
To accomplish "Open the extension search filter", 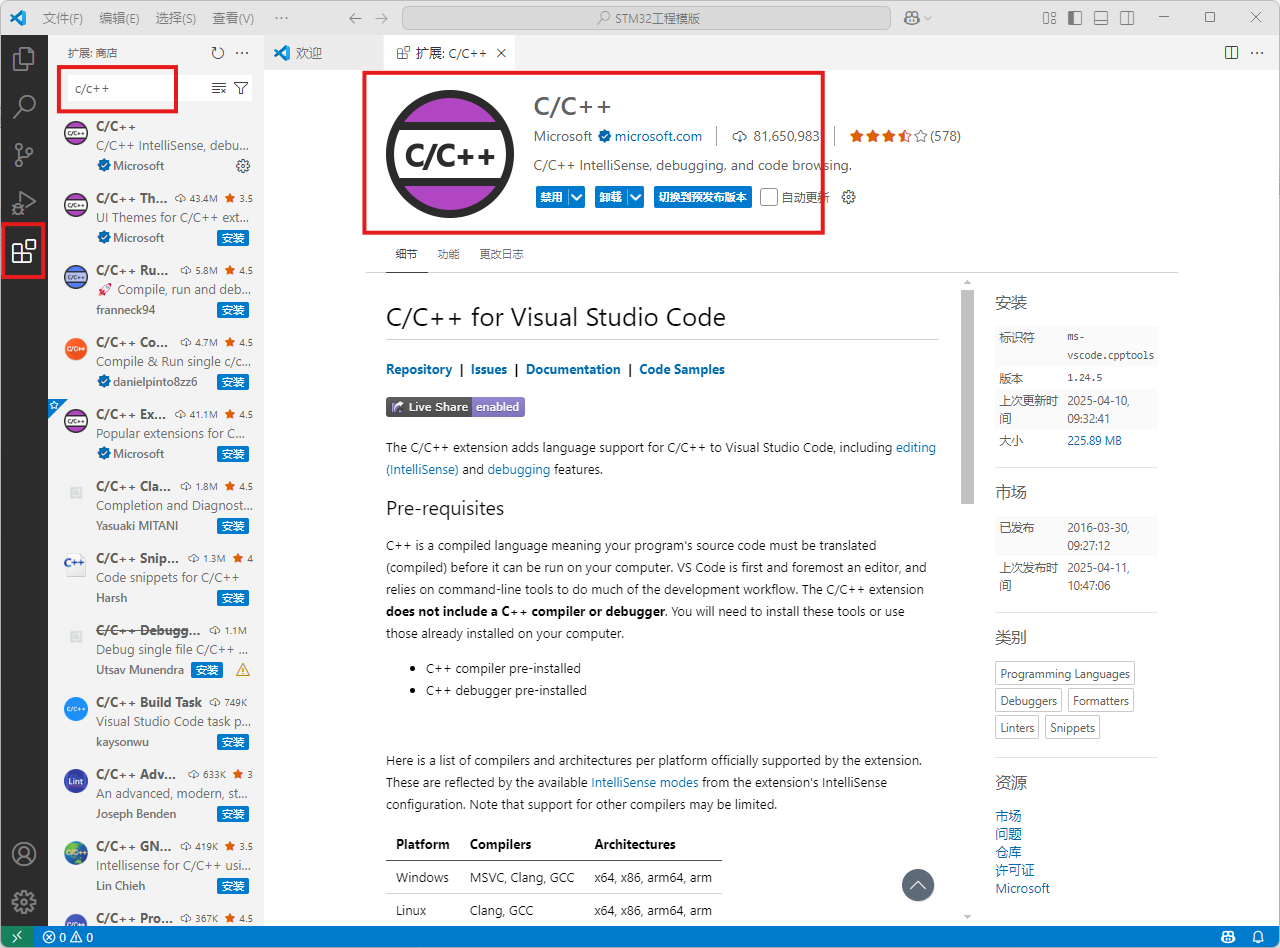I will pos(241,88).
